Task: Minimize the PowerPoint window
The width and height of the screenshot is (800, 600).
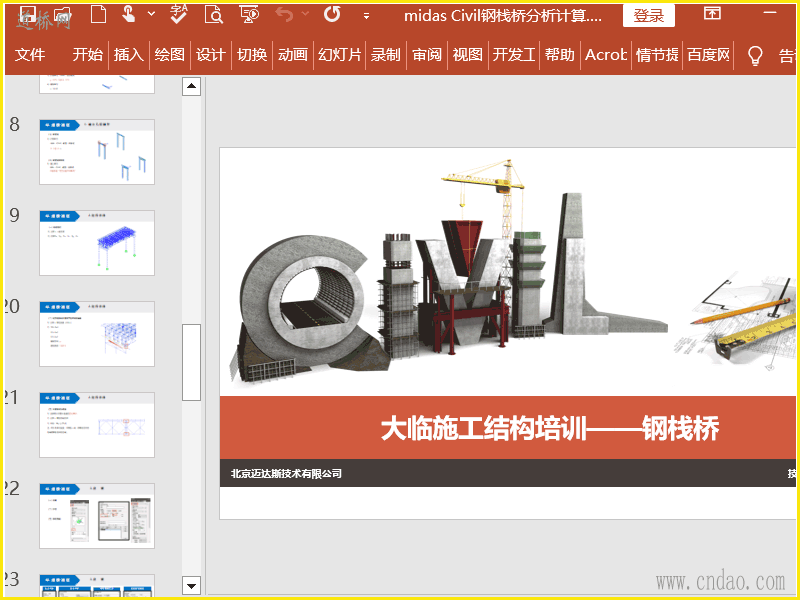Action: pyautogui.click(x=769, y=13)
